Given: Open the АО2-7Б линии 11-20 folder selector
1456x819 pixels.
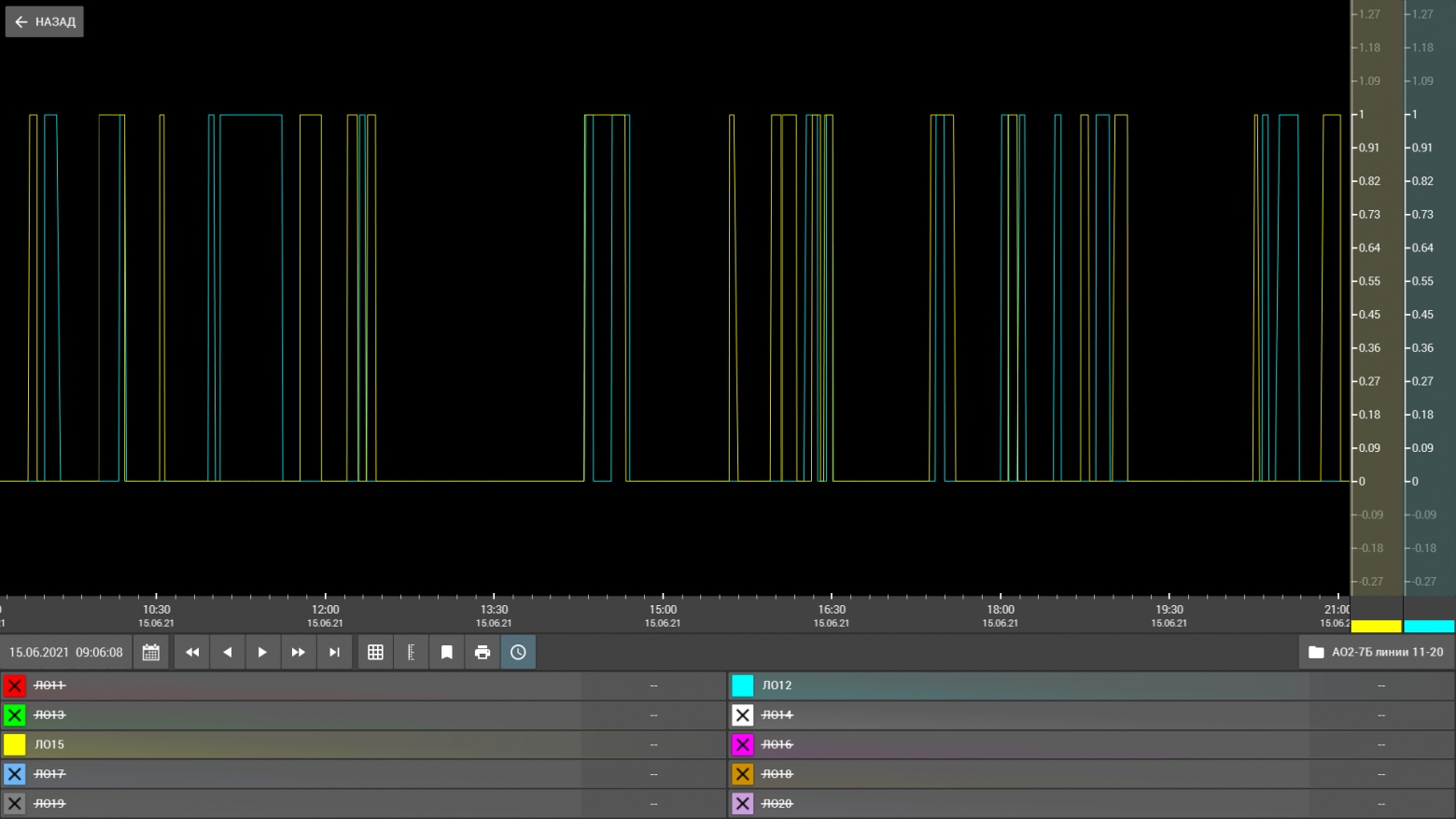Looking at the screenshot, I should 1376,652.
